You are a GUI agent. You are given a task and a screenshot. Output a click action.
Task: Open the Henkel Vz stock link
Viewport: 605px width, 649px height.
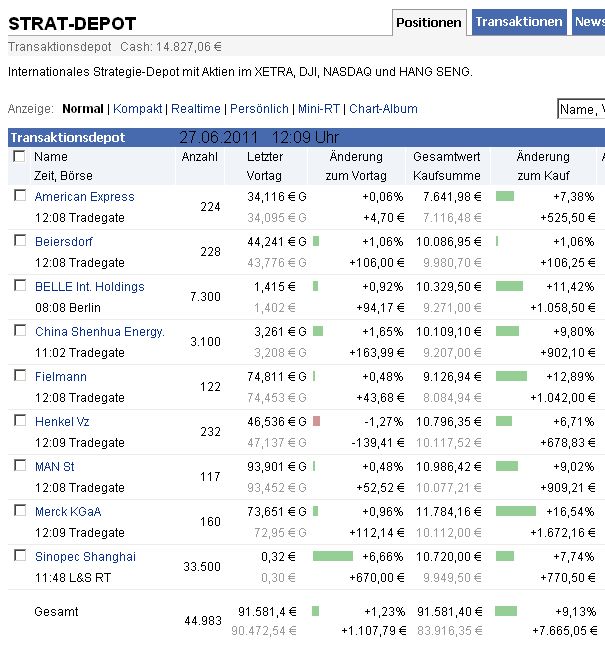coord(62,422)
